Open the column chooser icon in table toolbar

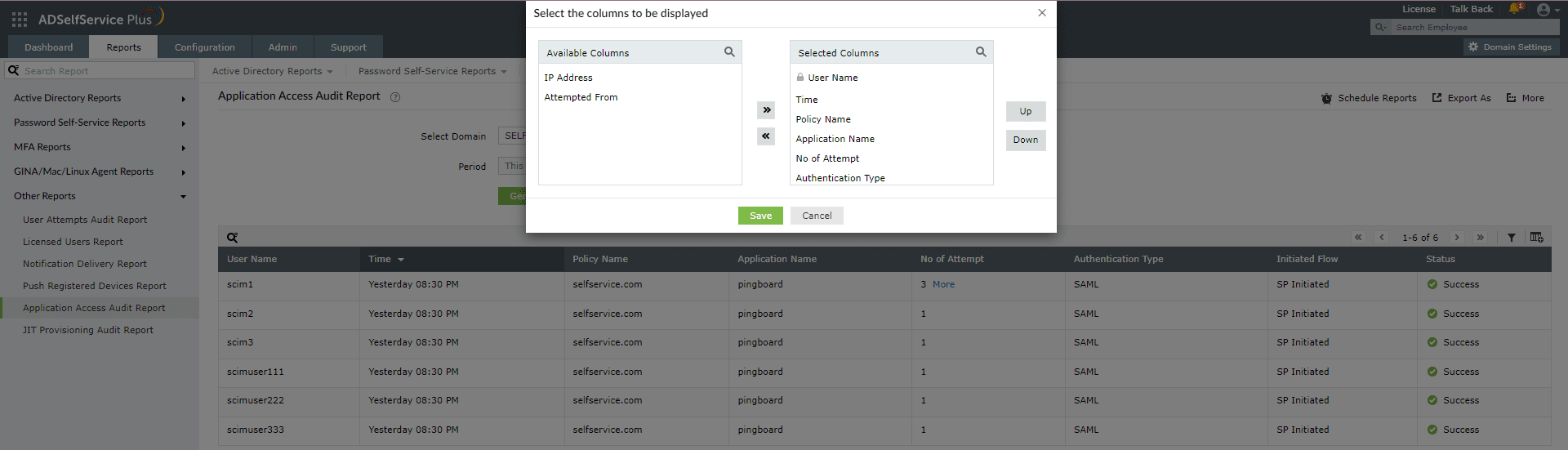1536,237
